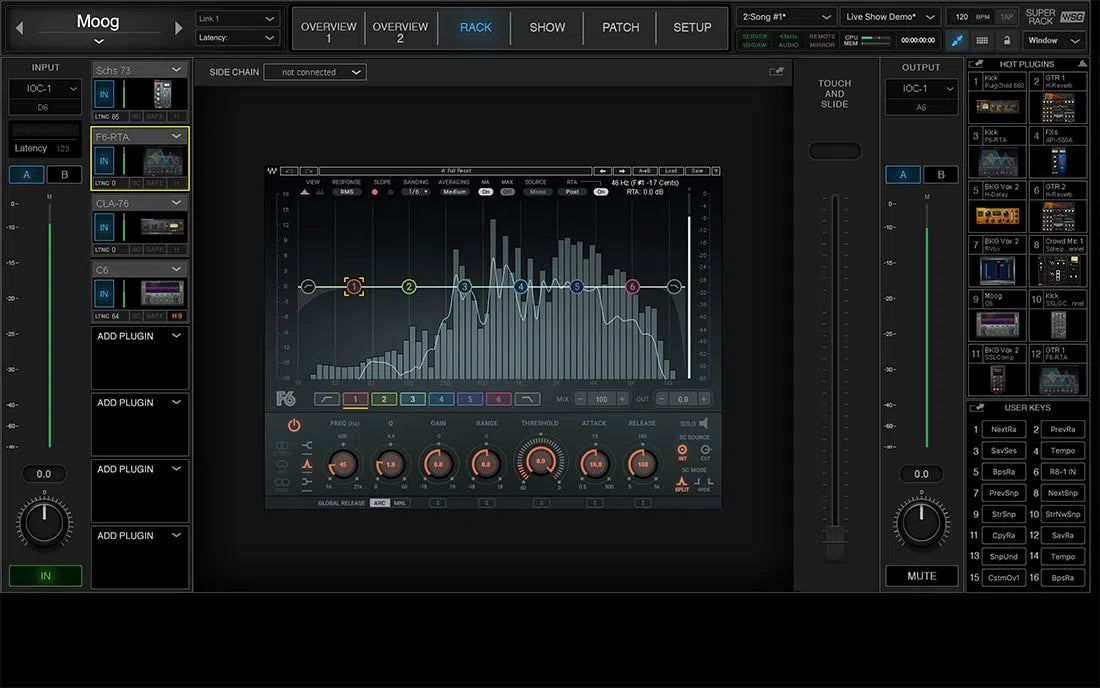The width and height of the screenshot is (1100, 688).
Task: Click the back arrow in the F6 preset bar
Action: pyautogui.click(x=604, y=169)
